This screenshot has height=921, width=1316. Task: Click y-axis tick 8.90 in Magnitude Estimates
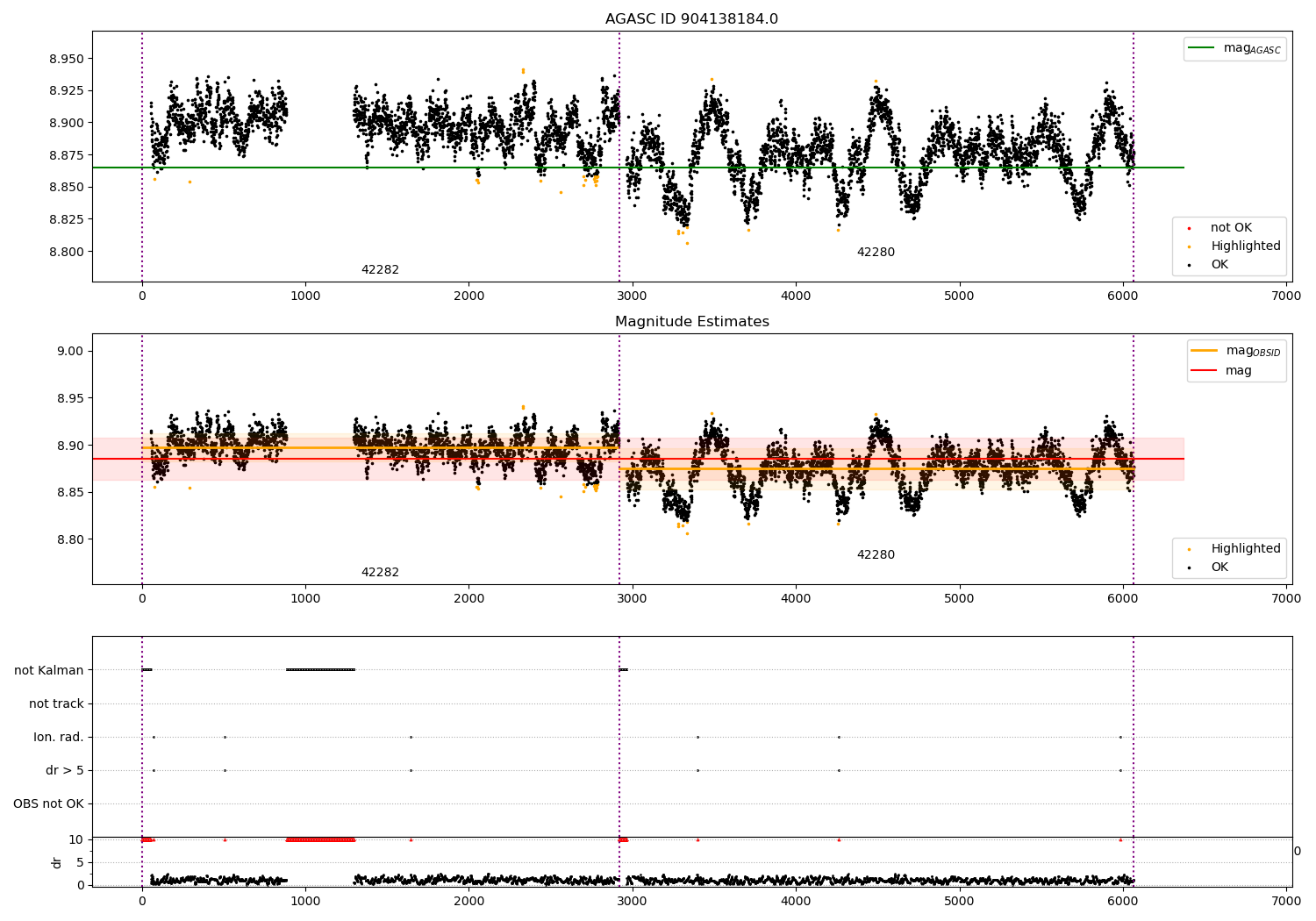(70, 446)
